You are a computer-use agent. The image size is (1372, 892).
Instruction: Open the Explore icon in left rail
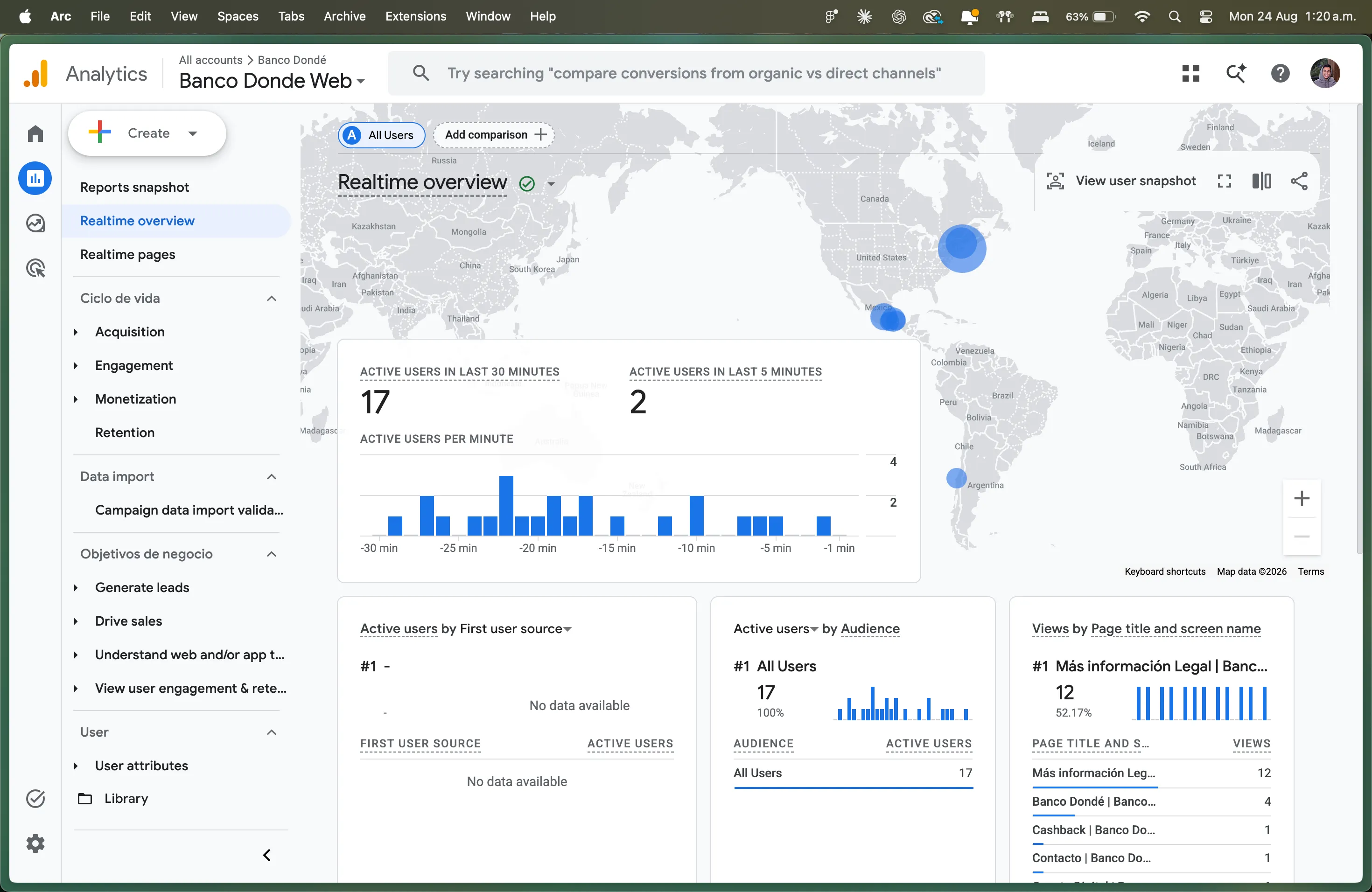tap(35, 223)
